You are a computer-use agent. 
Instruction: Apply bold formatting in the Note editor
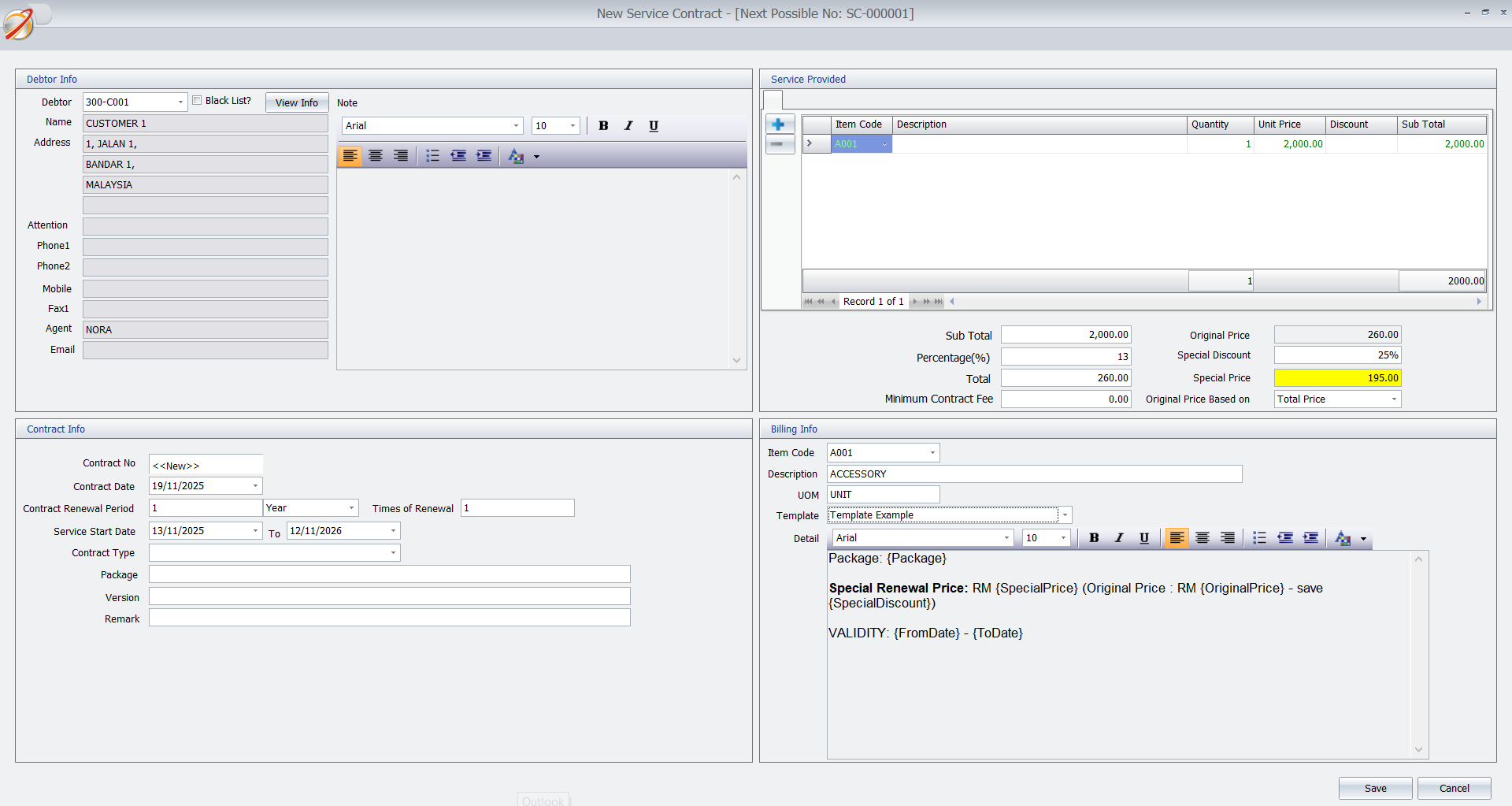(603, 125)
